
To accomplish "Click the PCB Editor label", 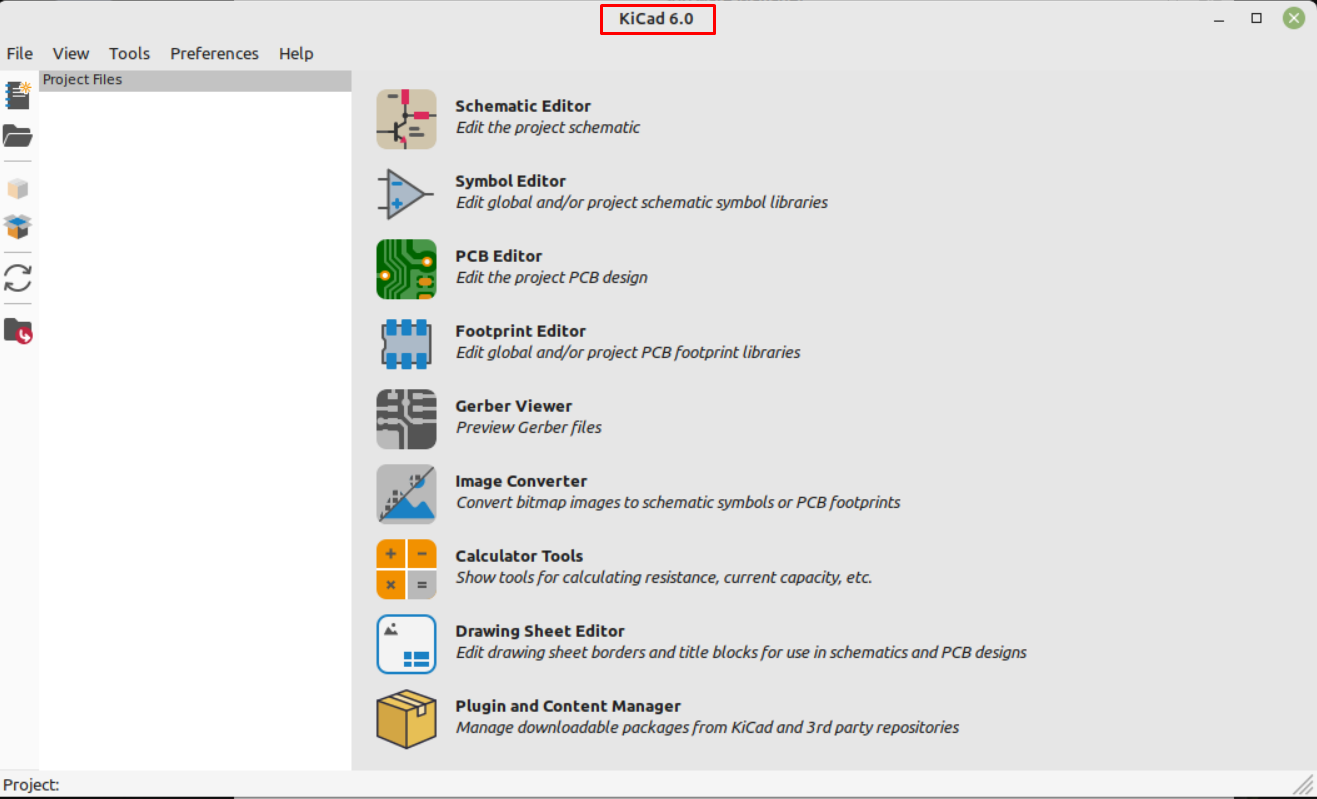I will [498, 256].
